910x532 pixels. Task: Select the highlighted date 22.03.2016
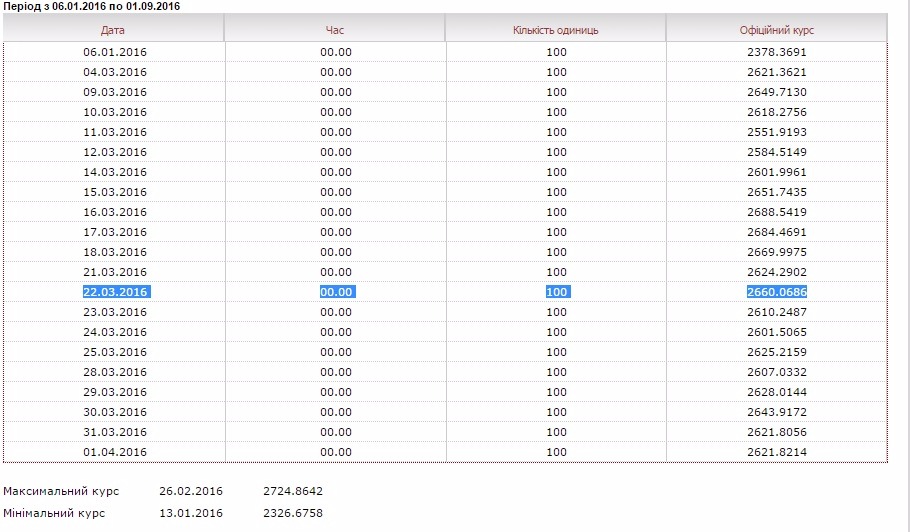(115, 292)
